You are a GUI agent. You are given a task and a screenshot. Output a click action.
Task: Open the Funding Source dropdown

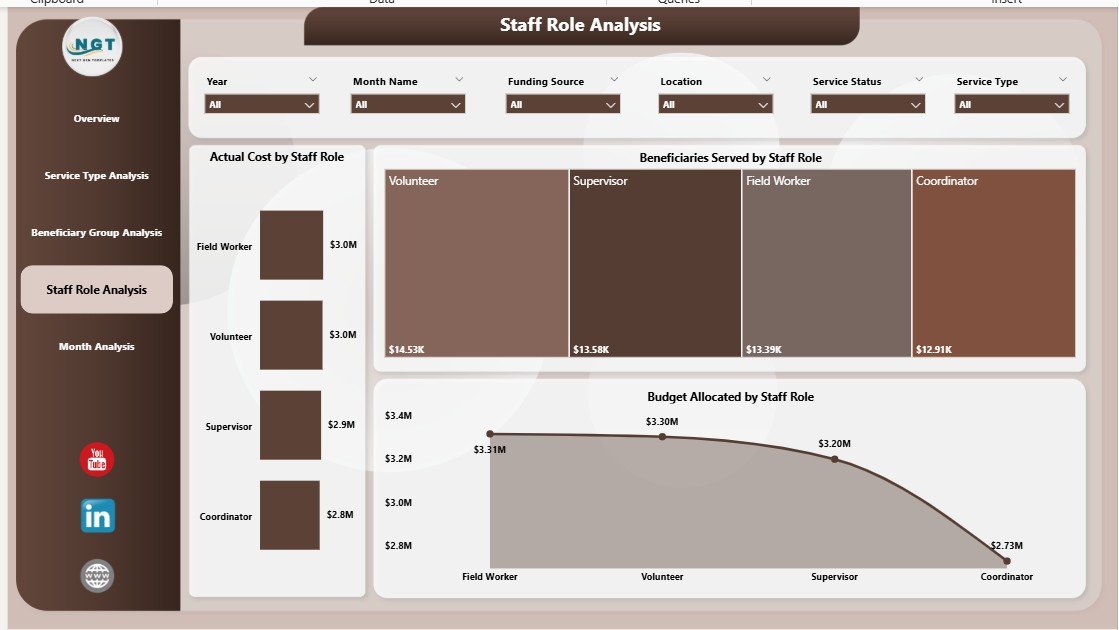pos(563,104)
